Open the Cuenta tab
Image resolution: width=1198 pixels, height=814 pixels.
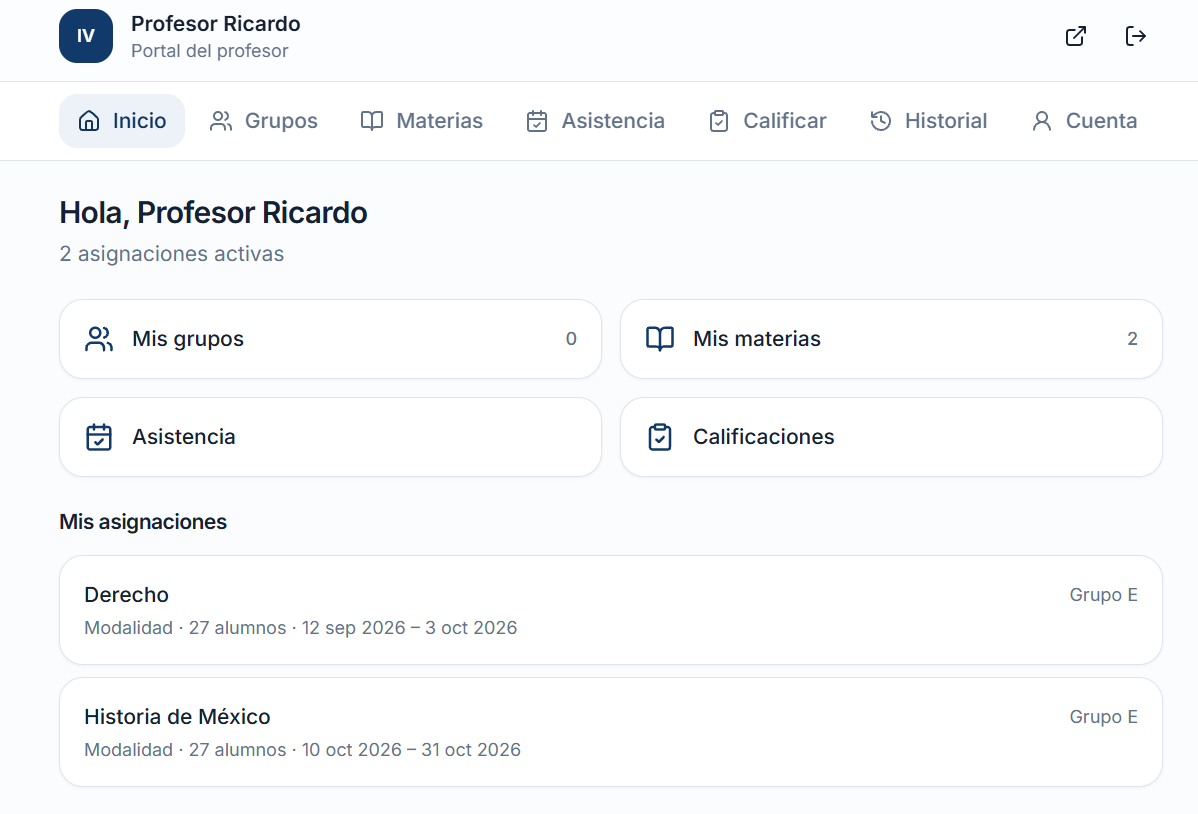click(x=1084, y=121)
